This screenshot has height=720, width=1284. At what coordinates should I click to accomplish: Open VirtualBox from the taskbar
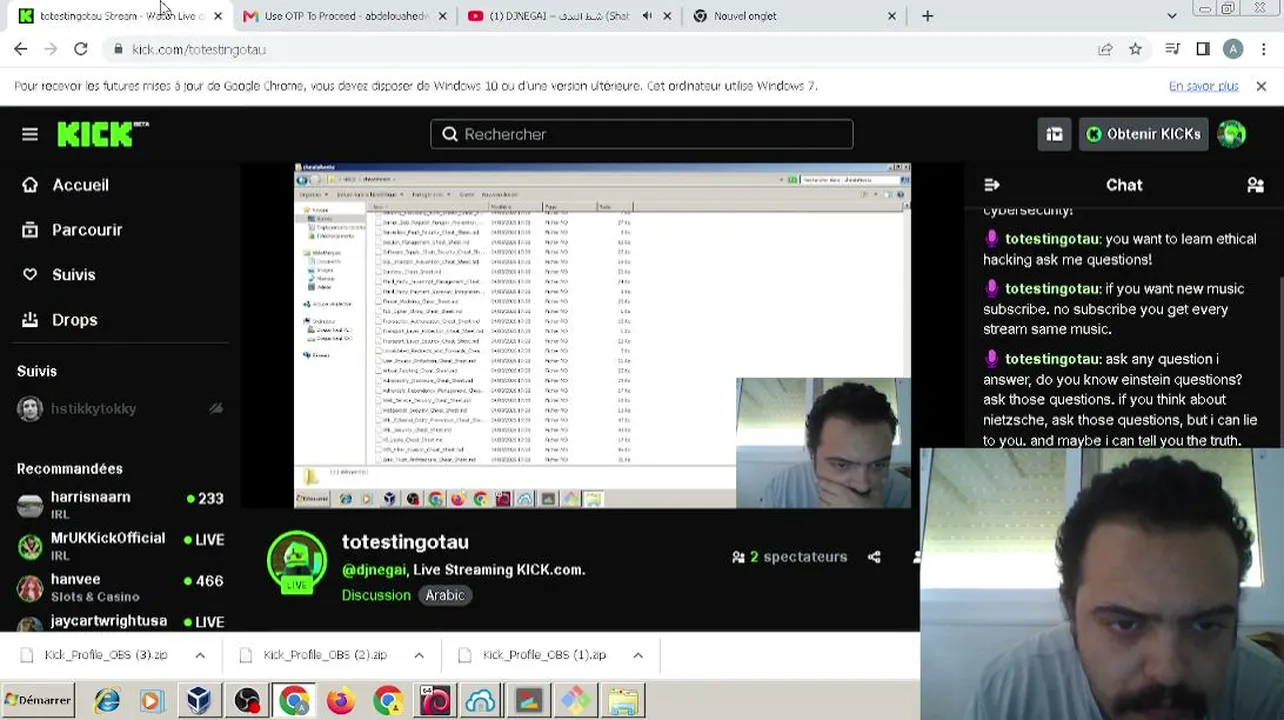[x=199, y=701]
